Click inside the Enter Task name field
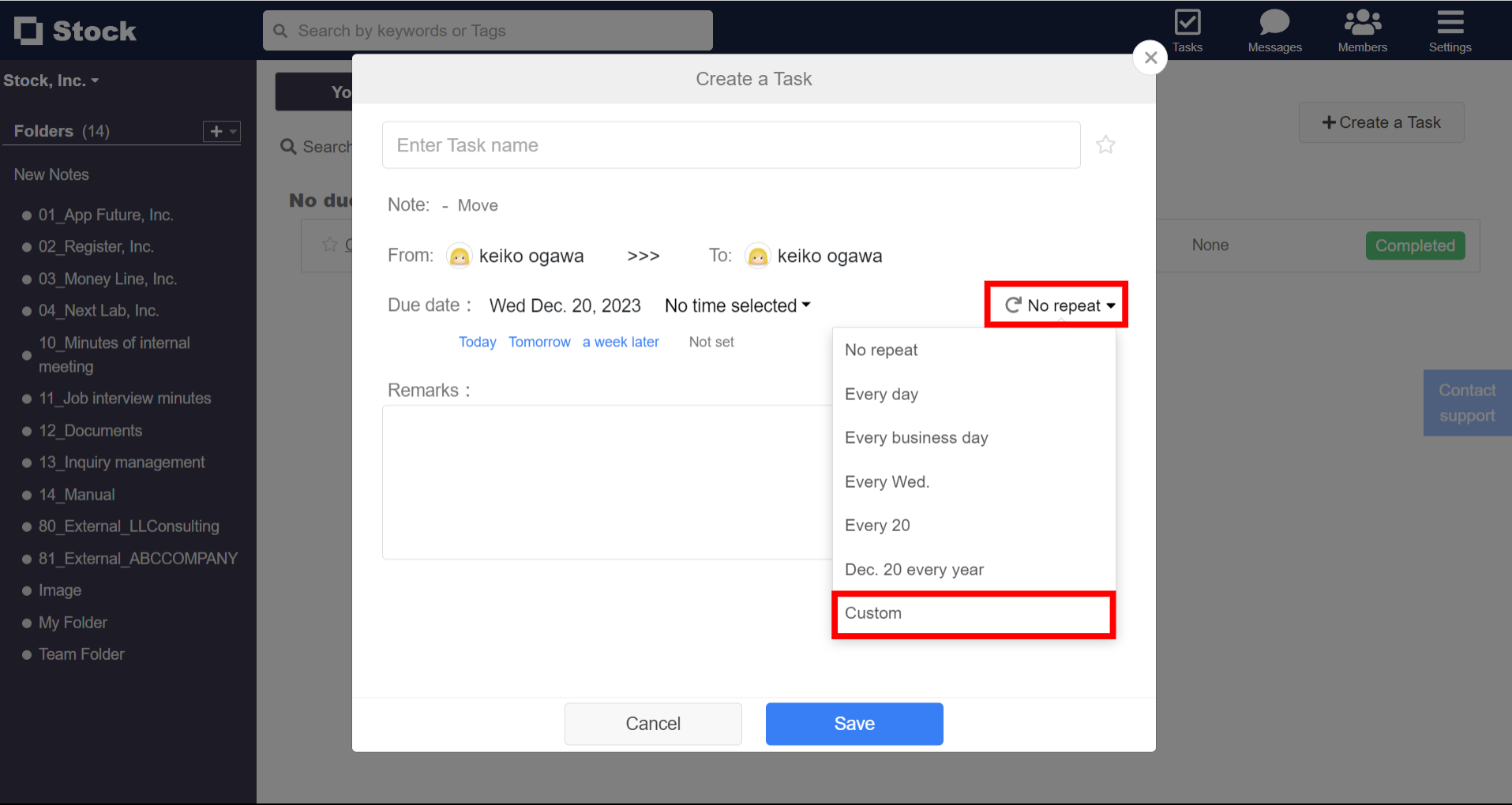Viewport: 1512px width, 805px height. 730,144
